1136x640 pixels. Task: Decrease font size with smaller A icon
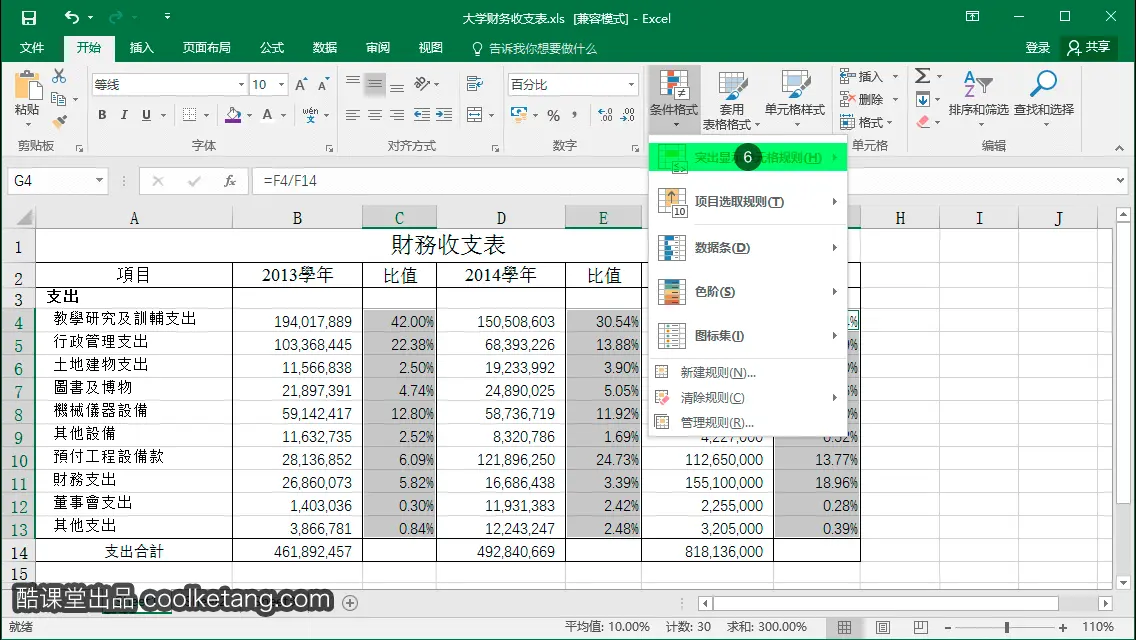click(323, 85)
